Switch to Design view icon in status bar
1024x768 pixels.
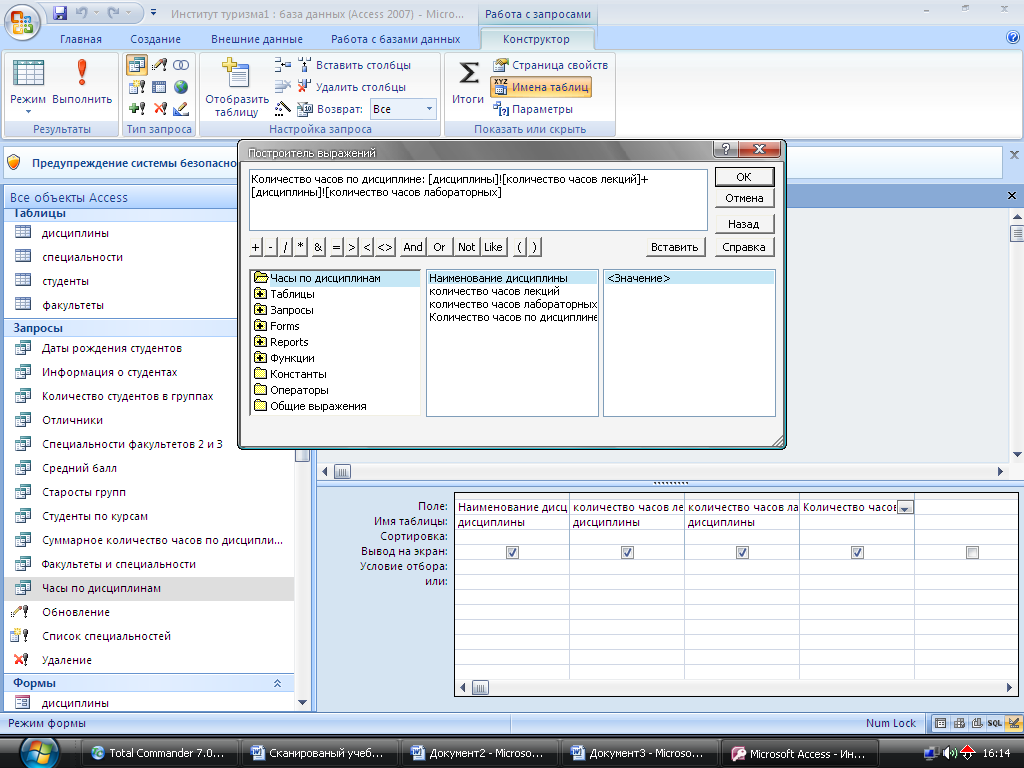[1013, 723]
